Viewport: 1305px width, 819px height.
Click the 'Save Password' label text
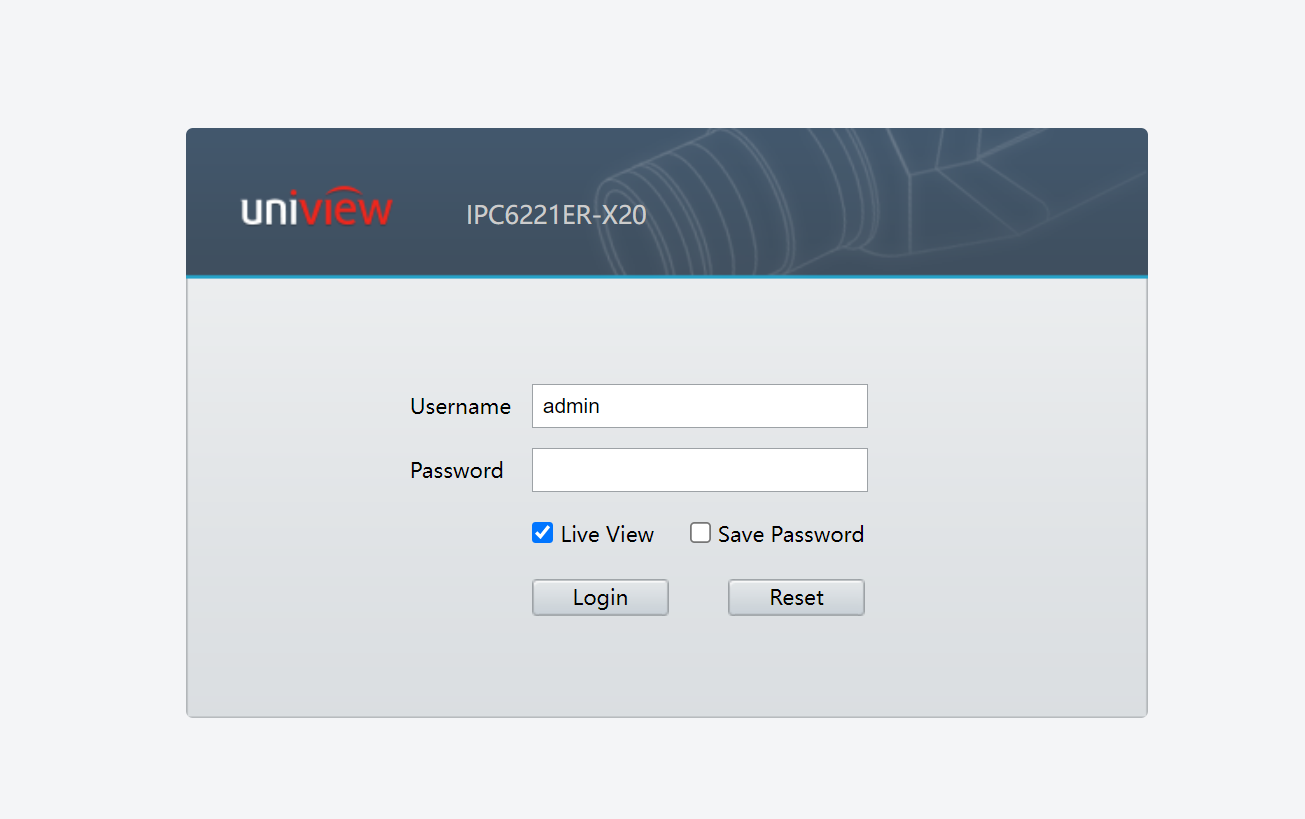(790, 534)
